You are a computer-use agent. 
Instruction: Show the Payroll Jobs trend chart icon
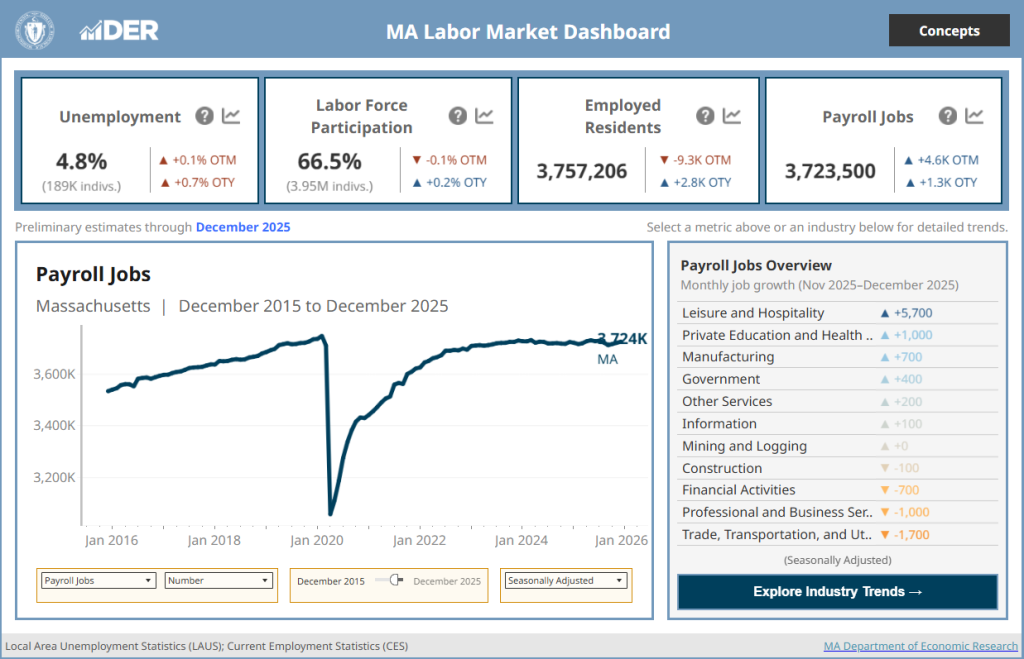(975, 116)
